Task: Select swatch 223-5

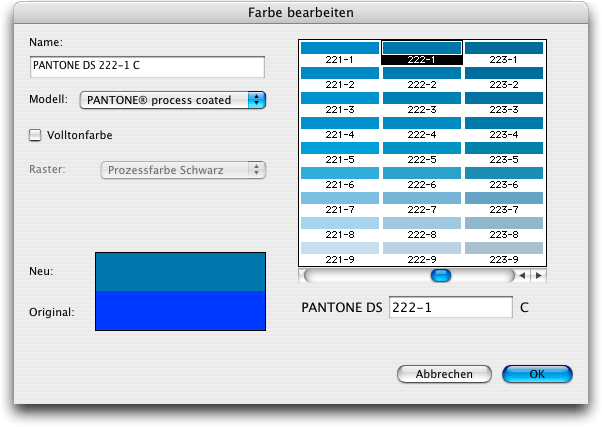Action: (x=504, y=153)
